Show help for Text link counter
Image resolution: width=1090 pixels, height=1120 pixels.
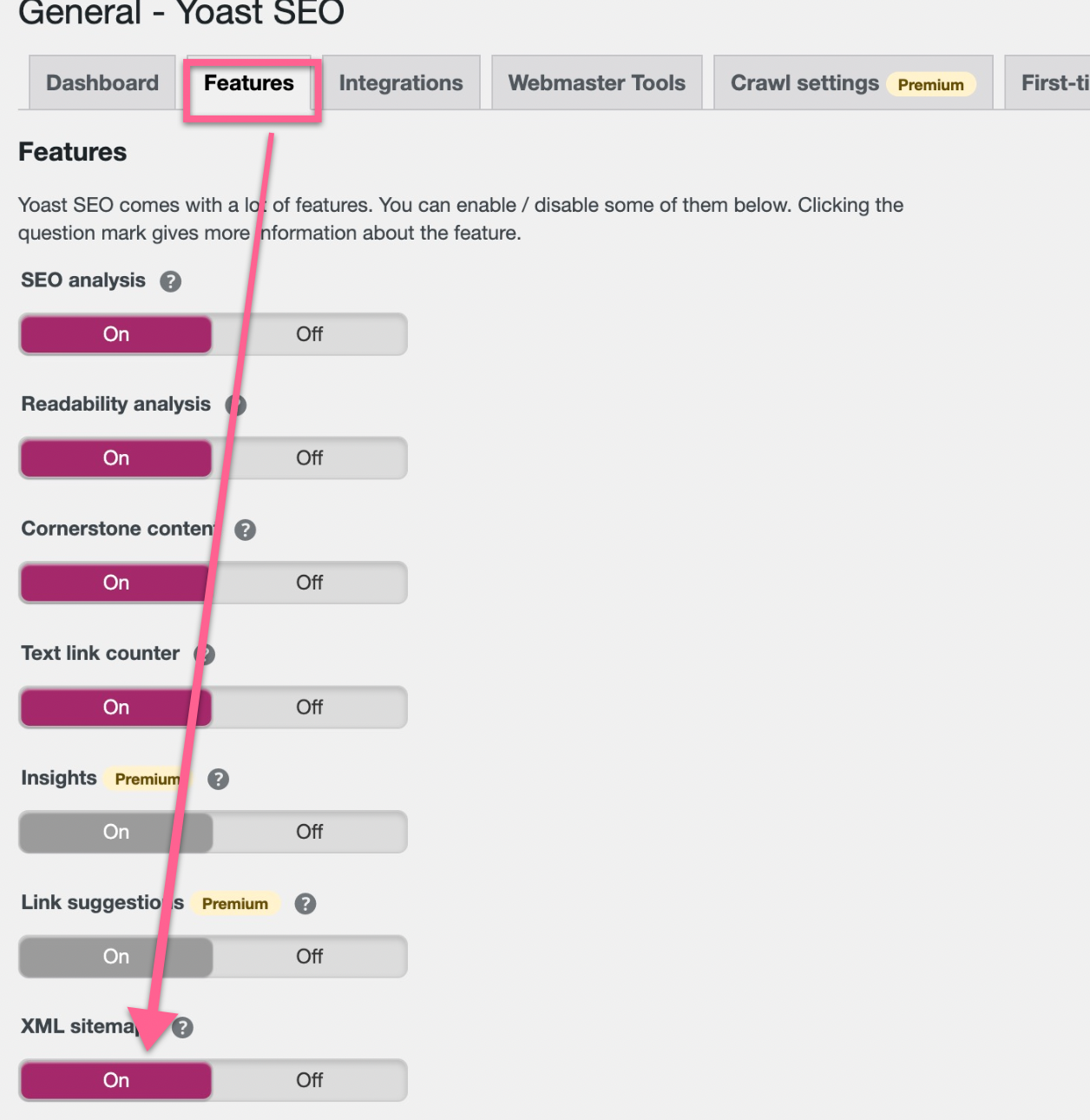pos(206,655)
